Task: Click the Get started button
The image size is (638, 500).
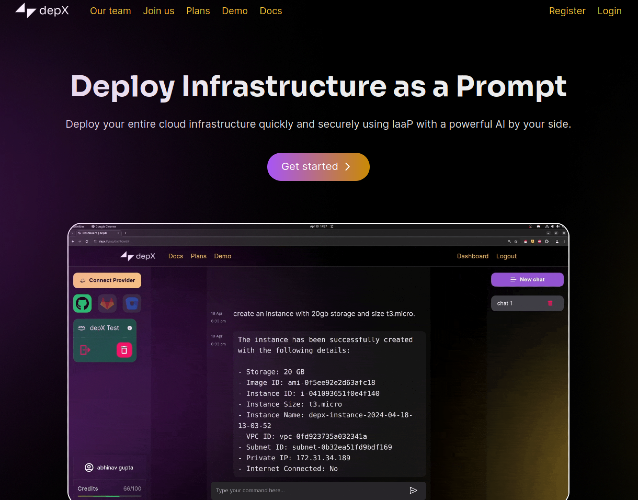Action: 318,167
